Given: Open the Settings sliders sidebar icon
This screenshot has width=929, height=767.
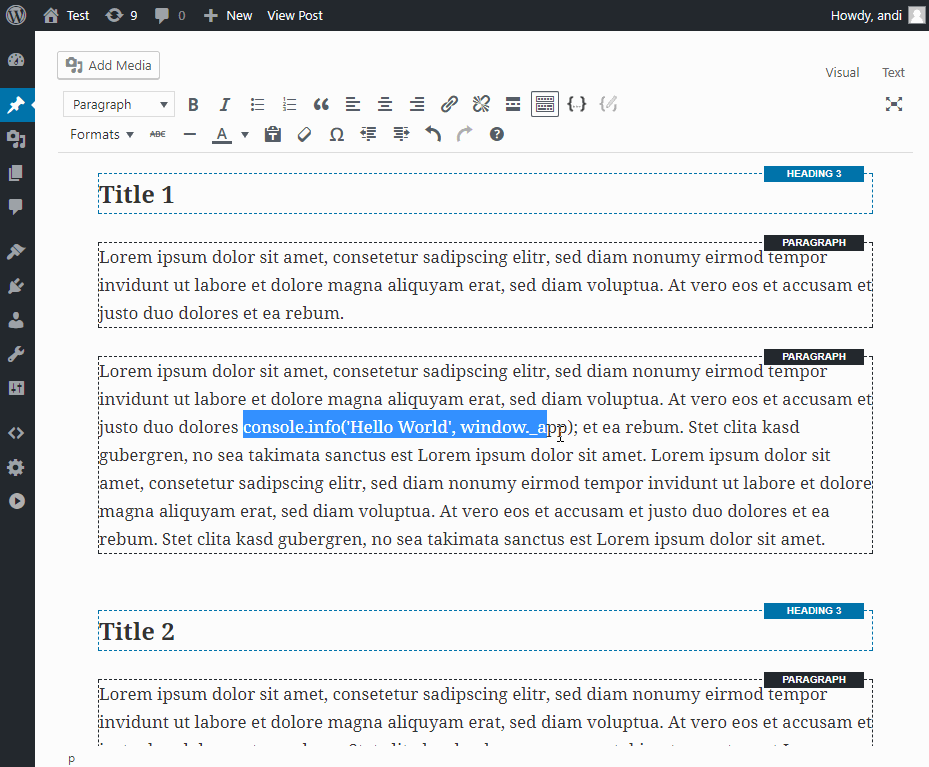Looking at the screenshot, I should [16, 388].
